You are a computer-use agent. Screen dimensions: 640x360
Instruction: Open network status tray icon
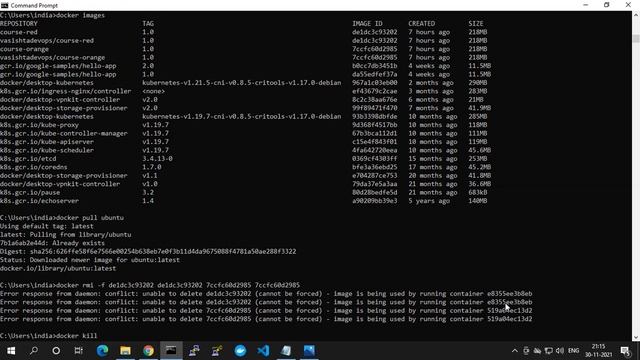549,351
